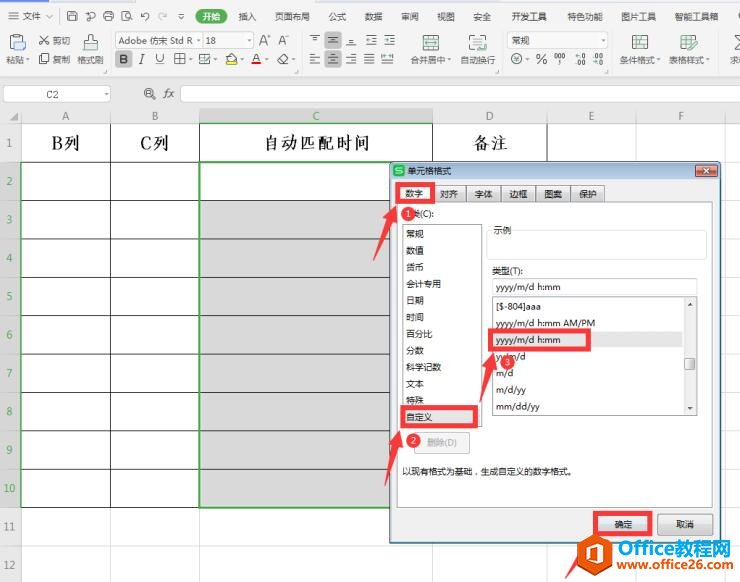
Task: Expand the Name Box dropdown showing C2
Action: [x=106, y=94]
